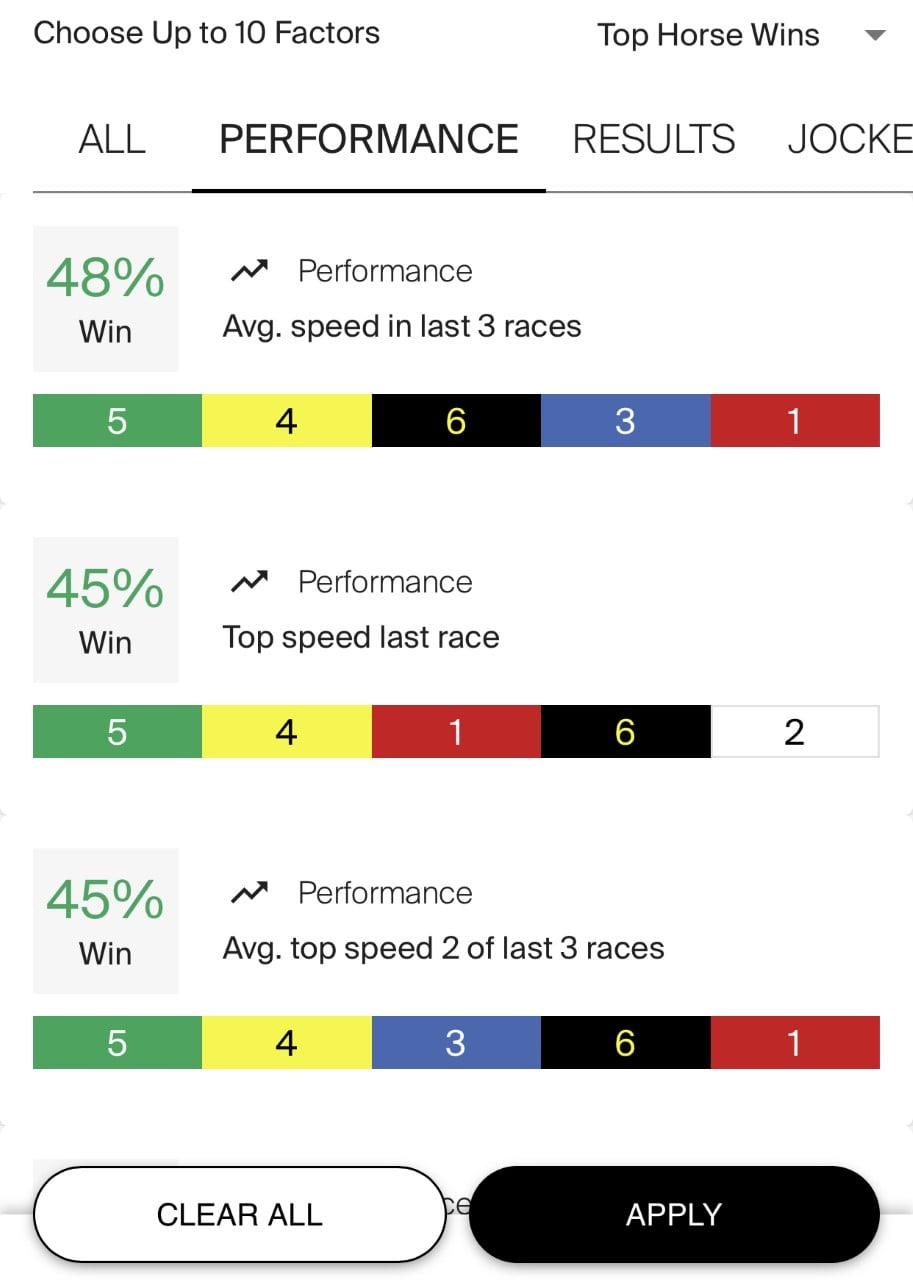
Task: Open the Top Horse Wins dropdown
Action: (x=708, y=35)
